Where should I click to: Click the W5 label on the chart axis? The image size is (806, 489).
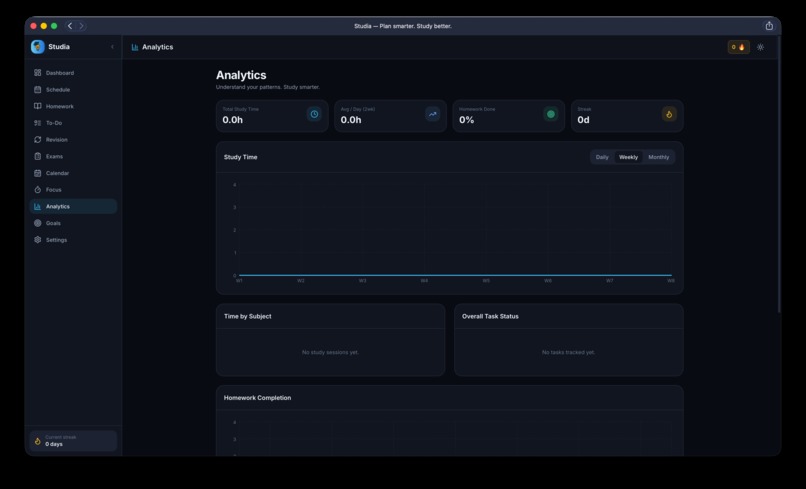click(486, 281)
